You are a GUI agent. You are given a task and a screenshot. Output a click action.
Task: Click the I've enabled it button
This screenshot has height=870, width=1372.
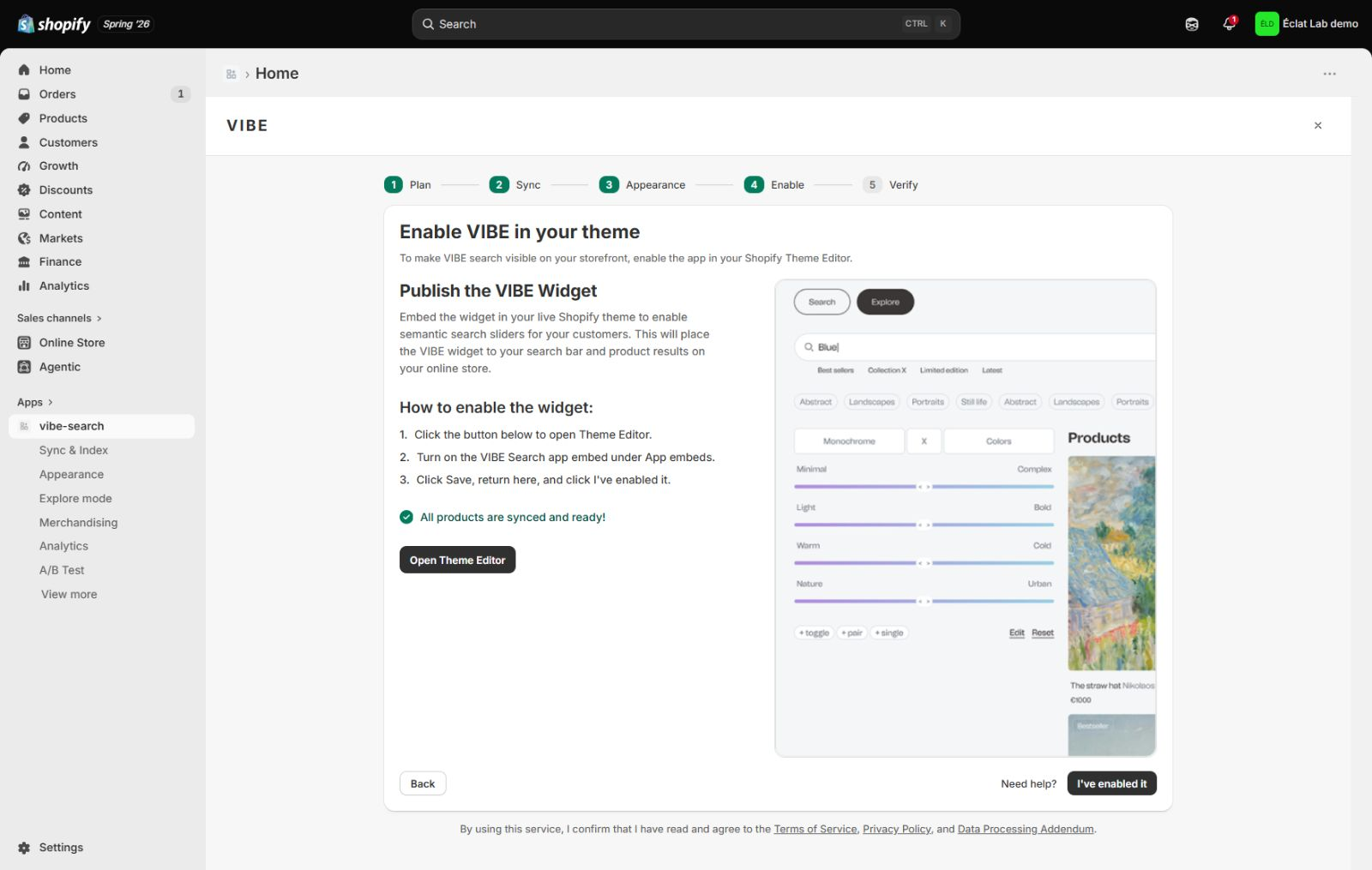pyautogui.click(x=1111, y=783)
